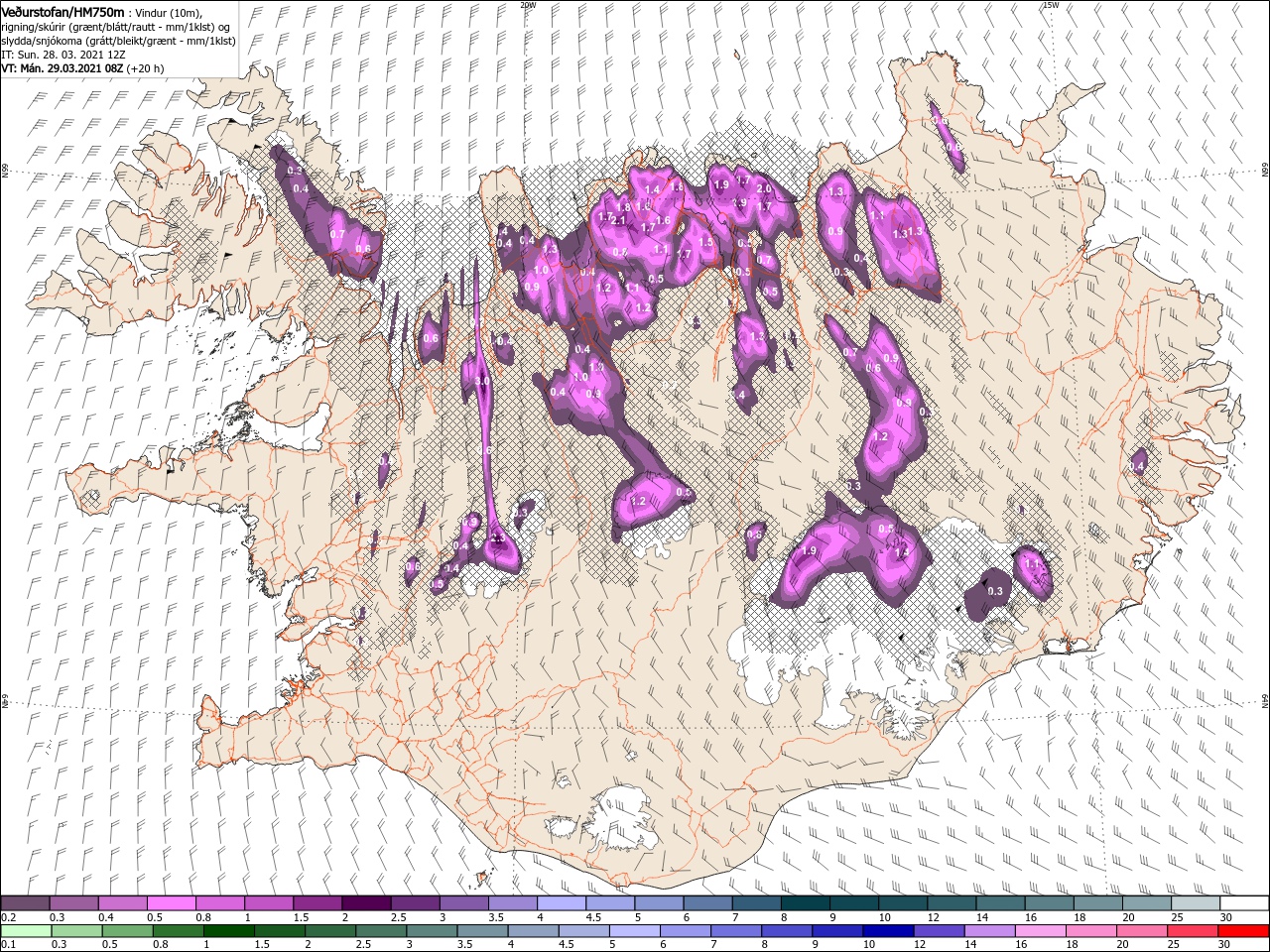Click the '0.1' rain-scale legend label
1270x952 pixels.
pos(8,944)
